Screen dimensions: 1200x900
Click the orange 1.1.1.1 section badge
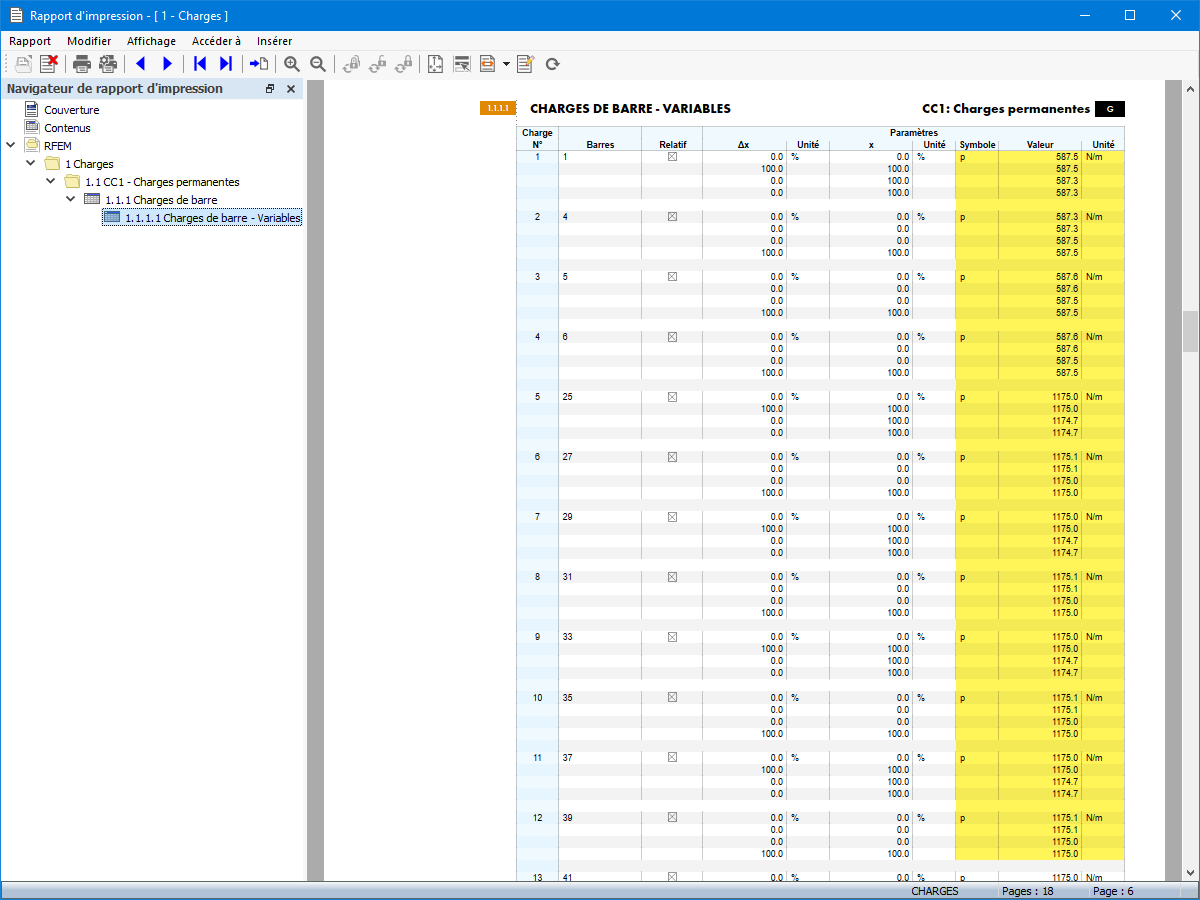pyautogui.click(x=498, y=108)
